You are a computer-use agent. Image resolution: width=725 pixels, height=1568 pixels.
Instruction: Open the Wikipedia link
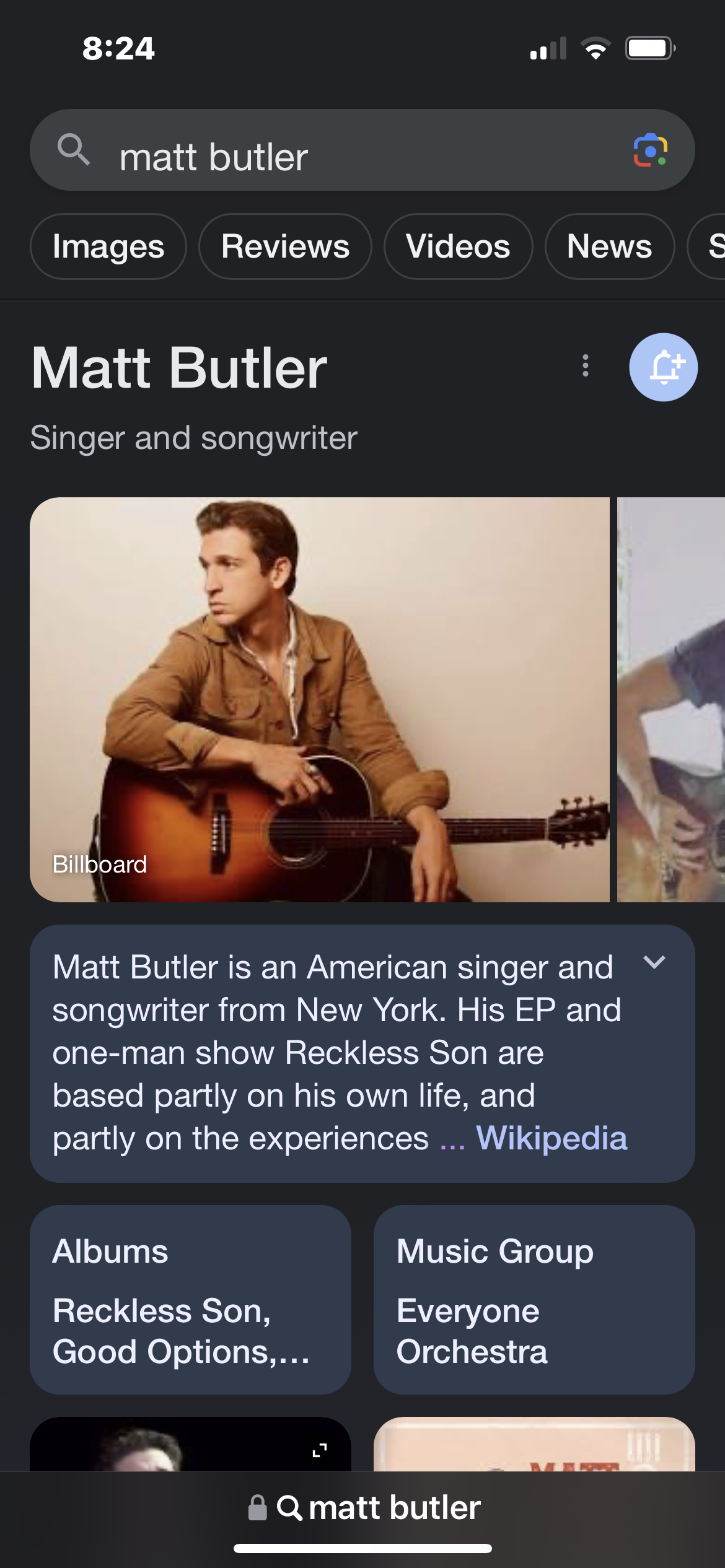pos(551,1138)
